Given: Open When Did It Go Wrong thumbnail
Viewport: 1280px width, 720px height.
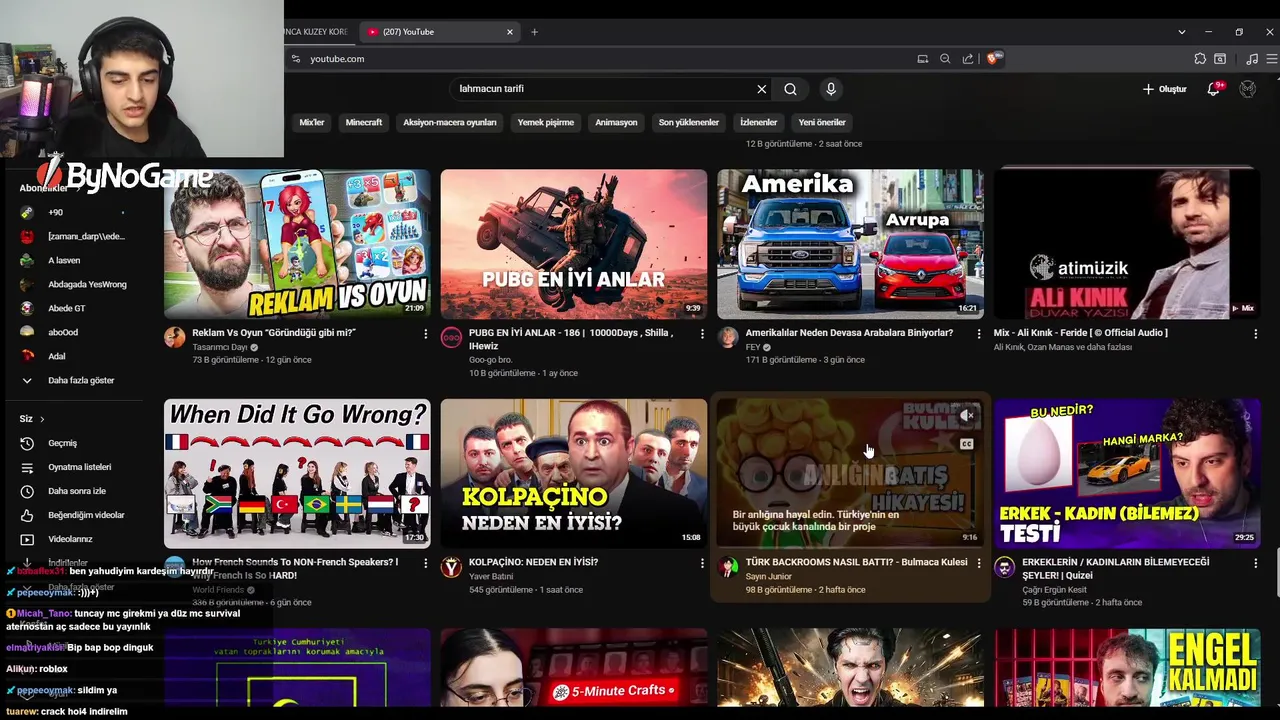Looking at the screenshot, I should pos(297,473).
